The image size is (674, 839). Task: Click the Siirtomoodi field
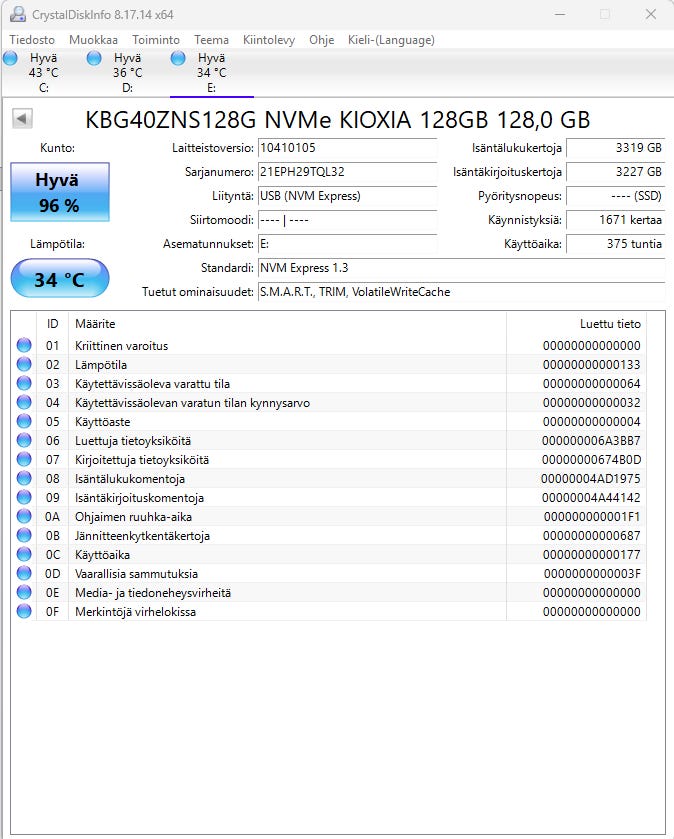pos(347,220)
